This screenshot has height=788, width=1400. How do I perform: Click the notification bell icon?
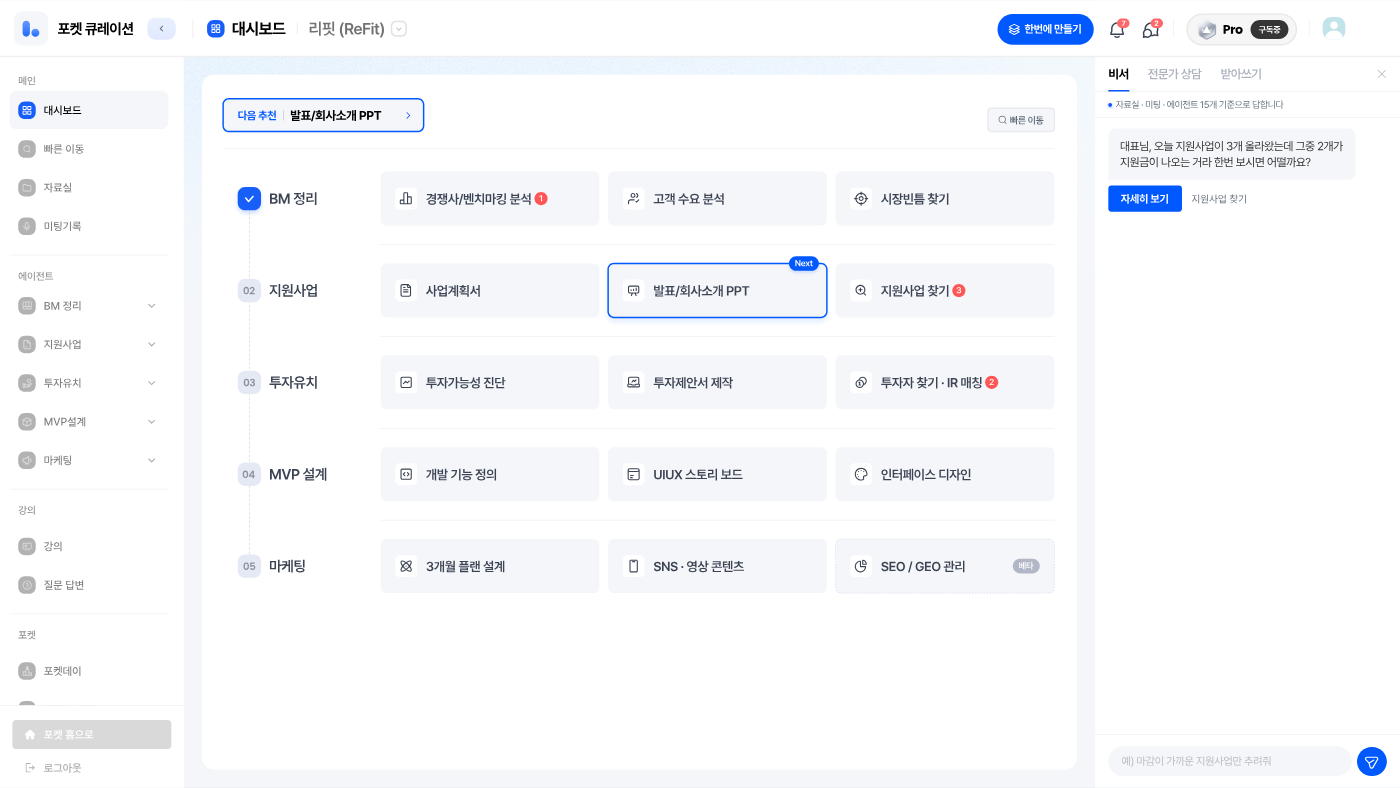(1117, 30)
